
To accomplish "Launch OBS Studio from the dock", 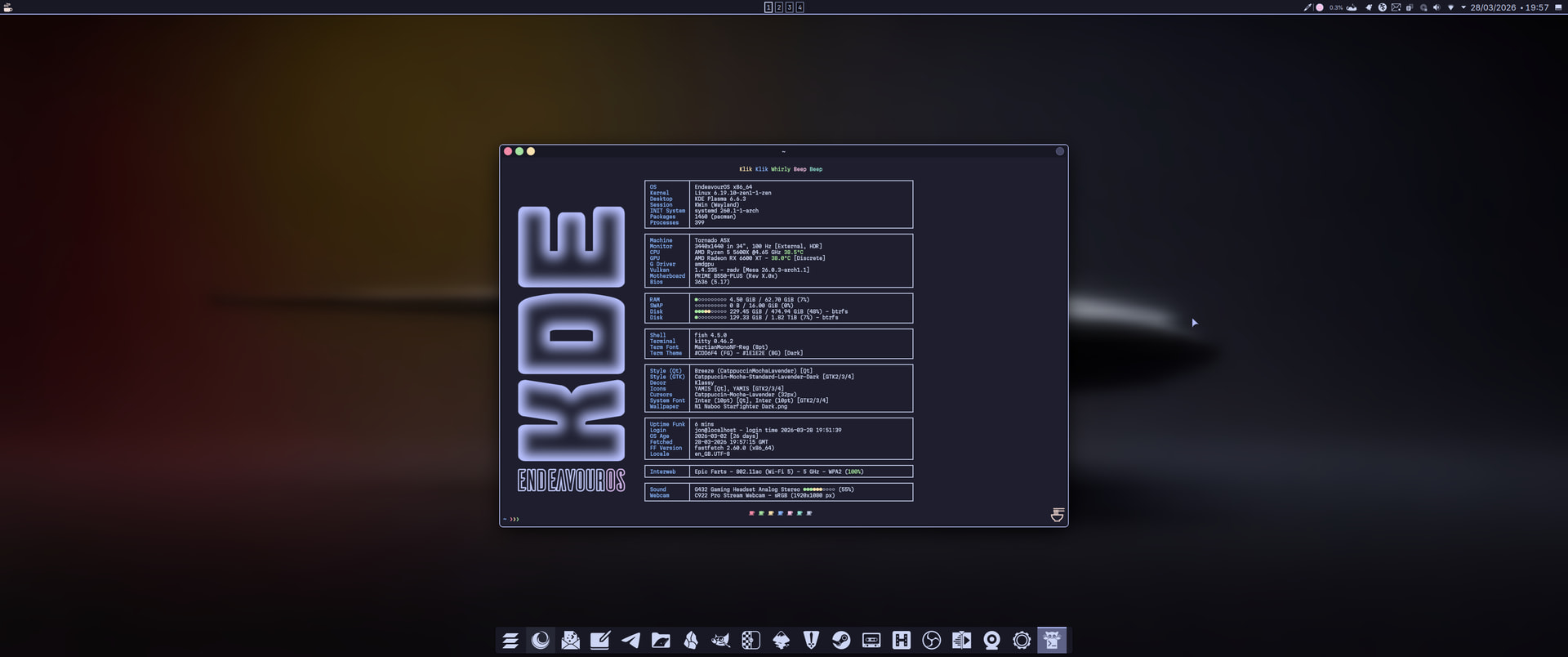I will coord(931,641).
